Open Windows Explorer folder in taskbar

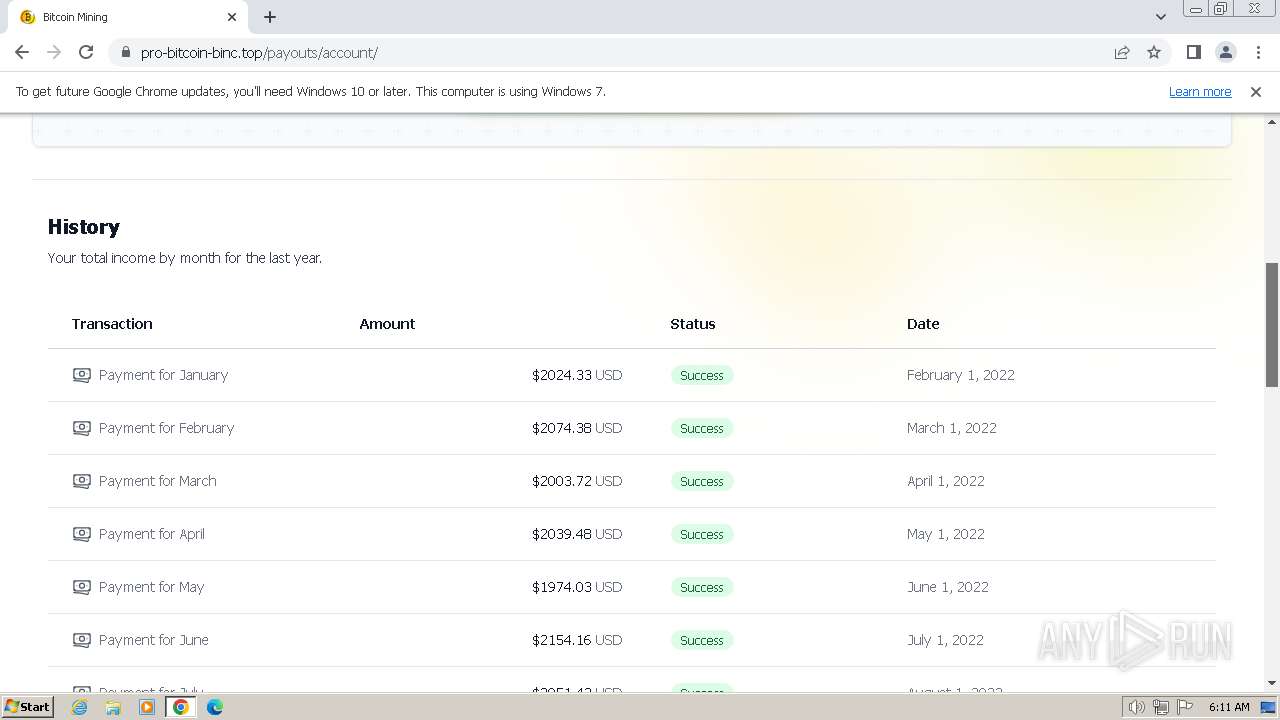113,707
